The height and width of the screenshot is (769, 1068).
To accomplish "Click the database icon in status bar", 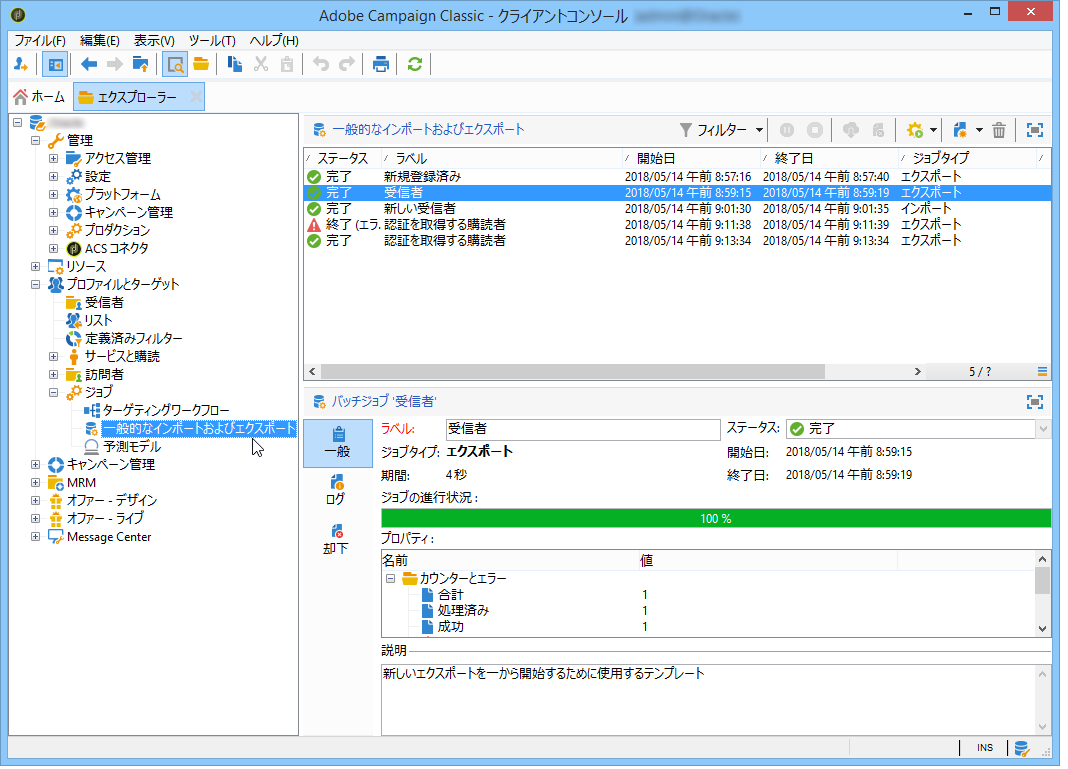I will coord(1021,749).
